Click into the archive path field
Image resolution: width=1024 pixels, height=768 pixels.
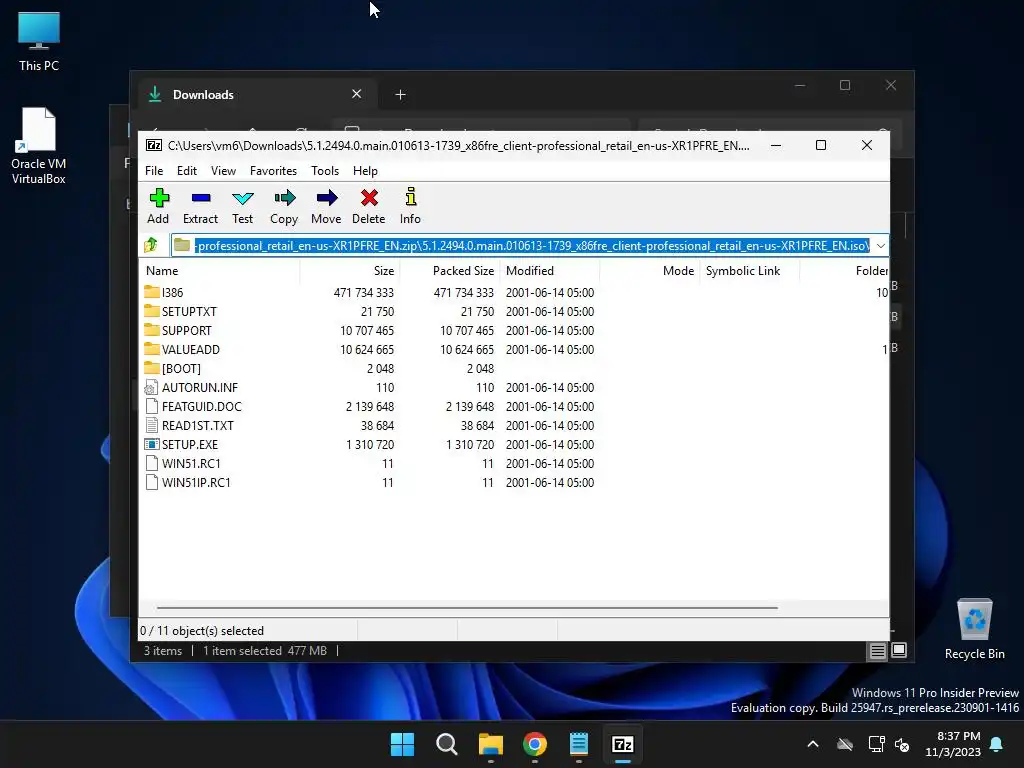[x=530, y=246]
